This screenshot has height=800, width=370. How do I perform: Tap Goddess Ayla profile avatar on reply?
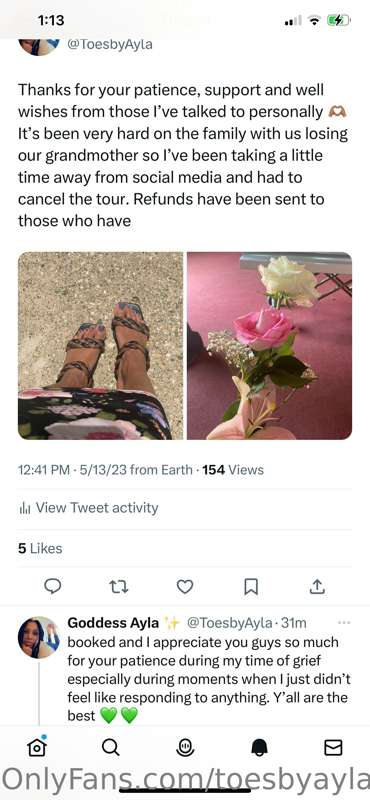coord(39,637)
